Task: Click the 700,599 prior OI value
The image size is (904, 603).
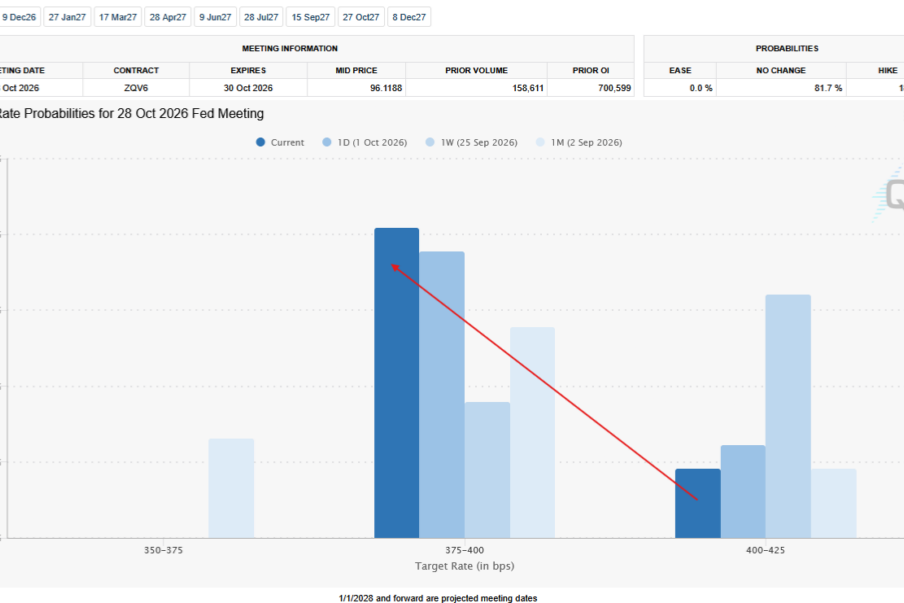Action: 615,88
